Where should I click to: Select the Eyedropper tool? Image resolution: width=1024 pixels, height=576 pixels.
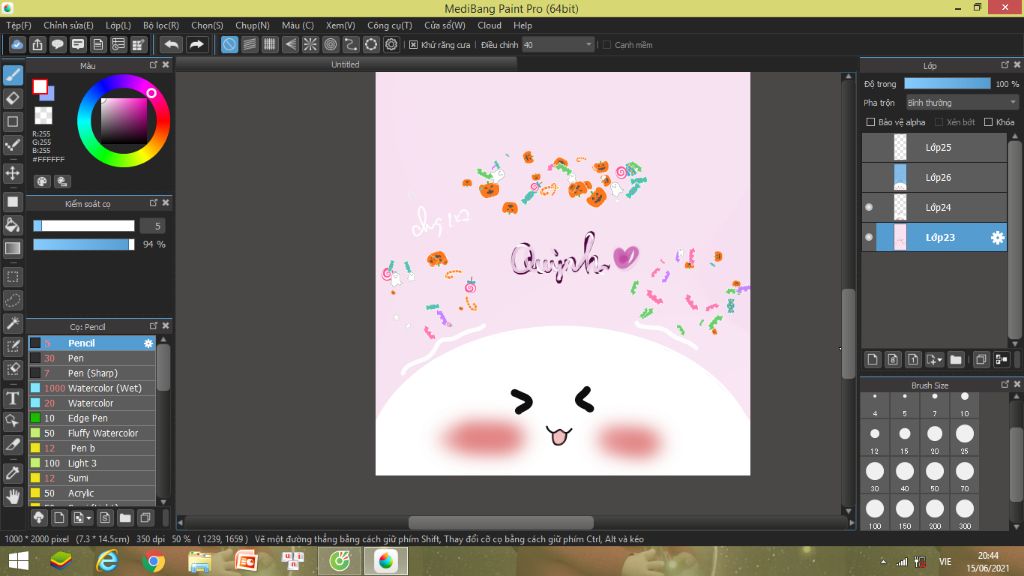[x=12, y=473]
